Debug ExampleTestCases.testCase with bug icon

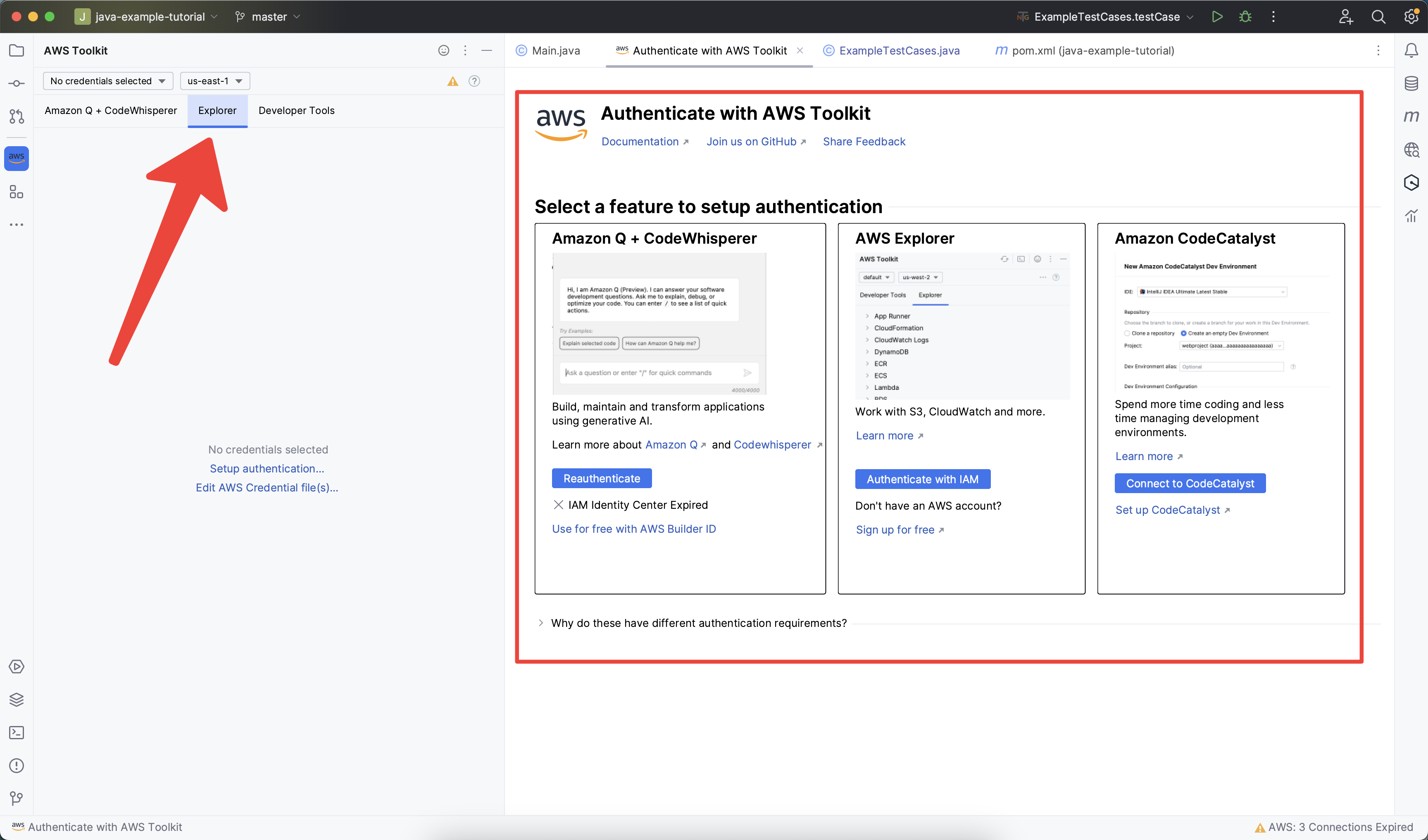click(1245, 17)
